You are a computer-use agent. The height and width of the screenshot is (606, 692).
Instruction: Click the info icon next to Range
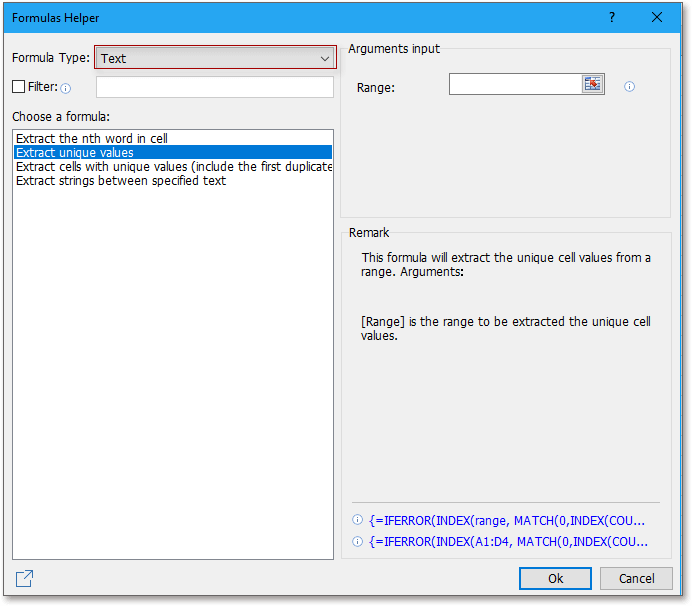630,87
